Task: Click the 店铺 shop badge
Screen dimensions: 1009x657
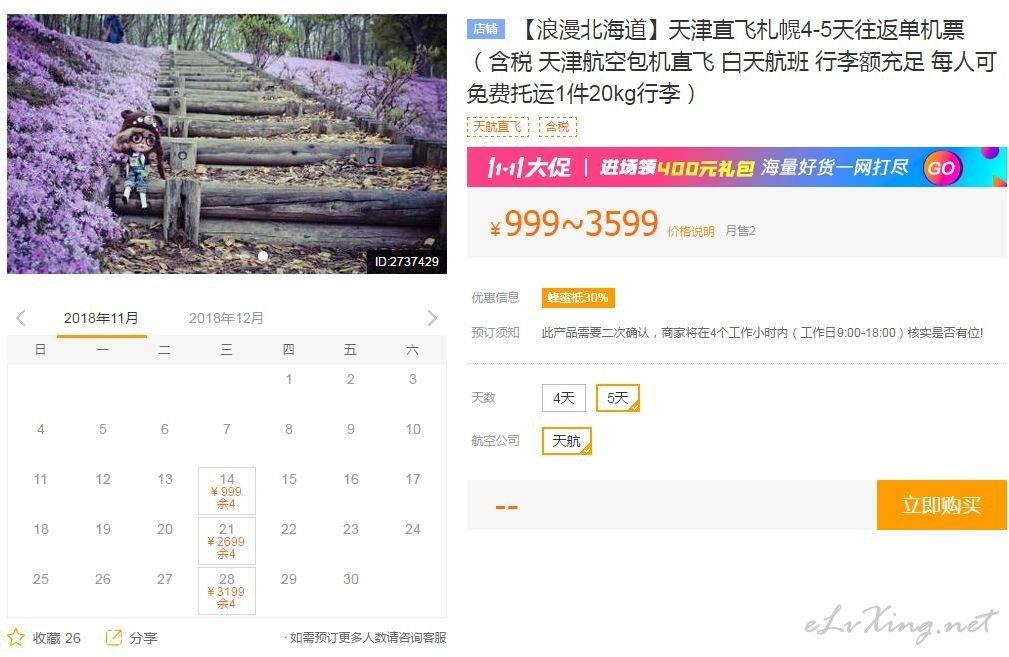Action: pos(486,29)
